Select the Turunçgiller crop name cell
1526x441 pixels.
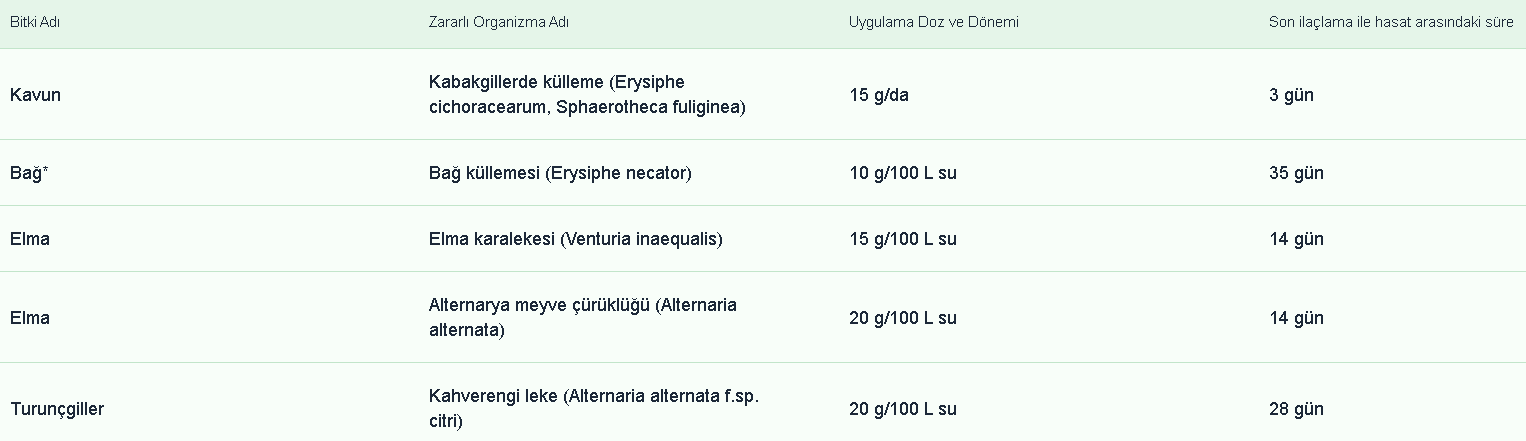(57, 409)
